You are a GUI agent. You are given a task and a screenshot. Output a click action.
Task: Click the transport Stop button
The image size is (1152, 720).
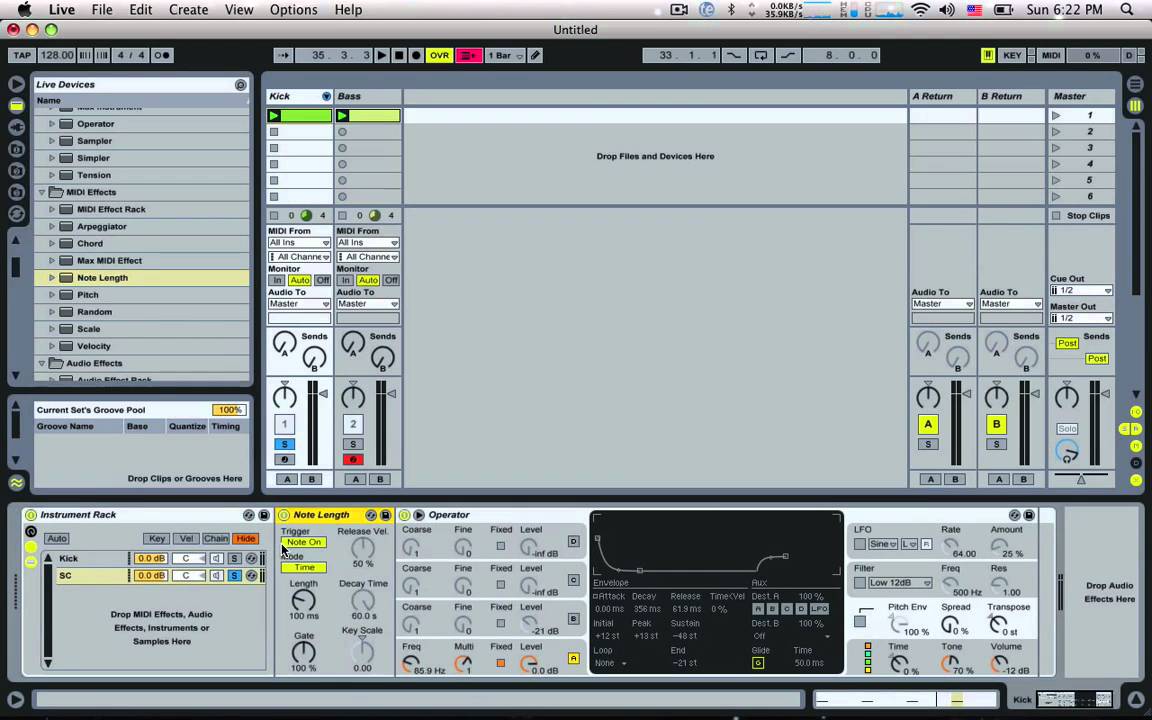tap(399, 55)
